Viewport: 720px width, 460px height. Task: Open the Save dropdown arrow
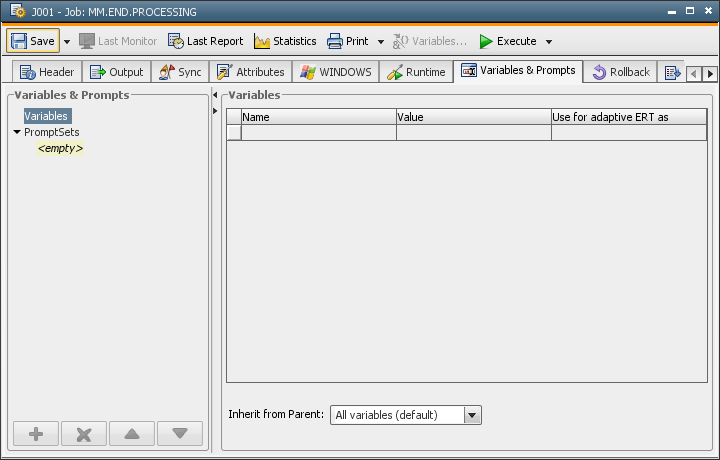point(67,42)
